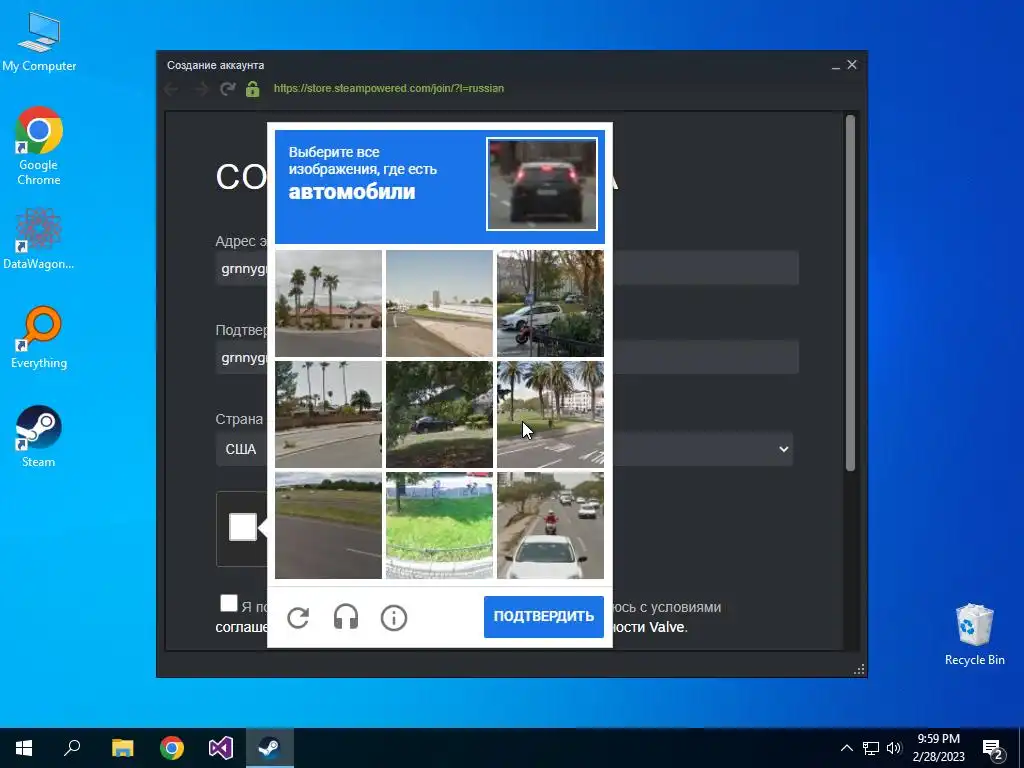1024x768 pixels.
Task: Click the store.steampowered.com URL text
Action: pos(389,88)
